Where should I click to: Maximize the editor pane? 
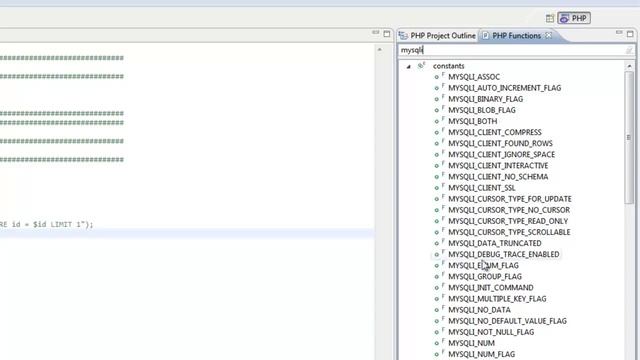(x=387, y=34)
